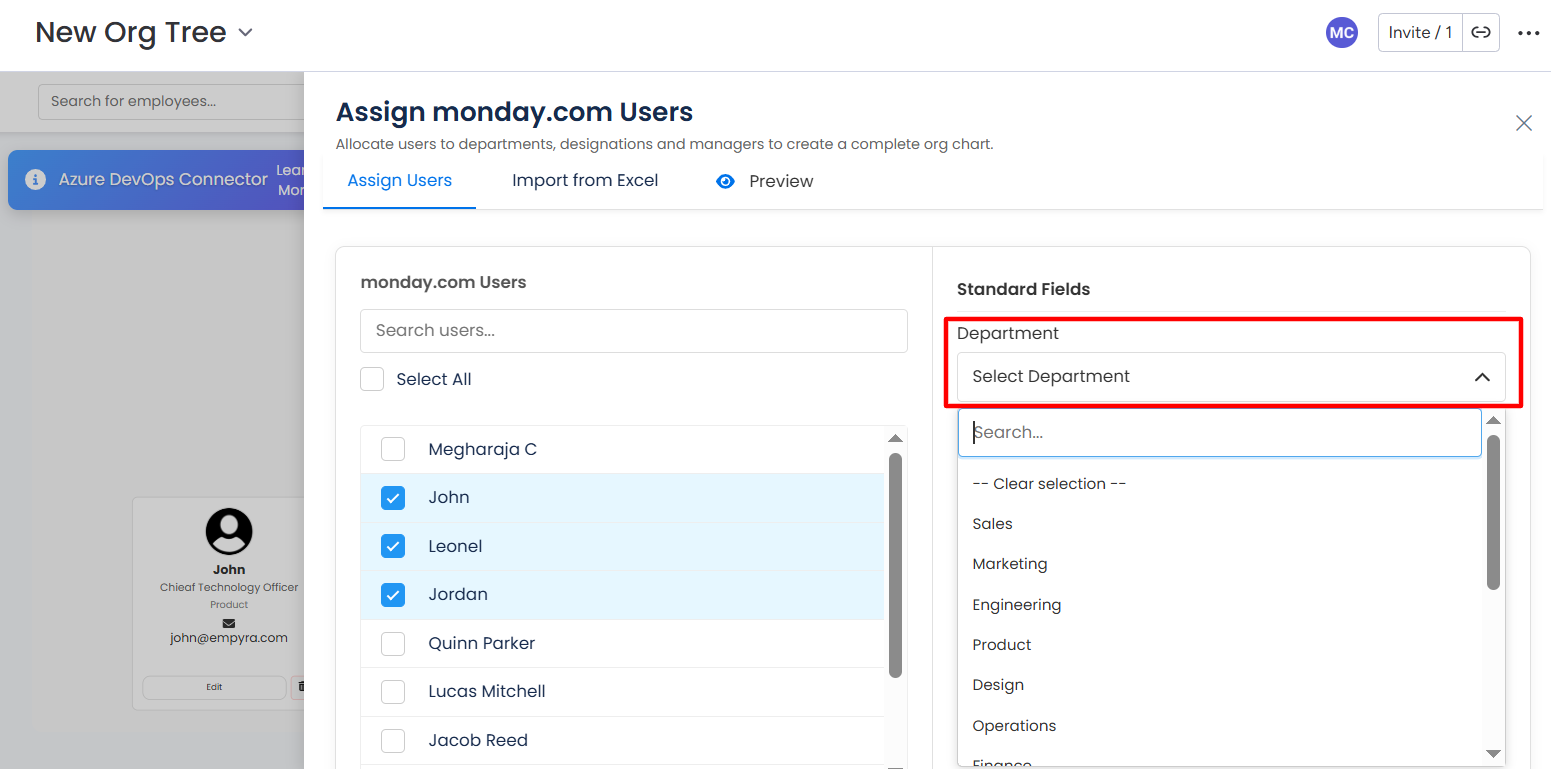Focus the Search users field
This screenshot has height=769, width=1551.
634,331
